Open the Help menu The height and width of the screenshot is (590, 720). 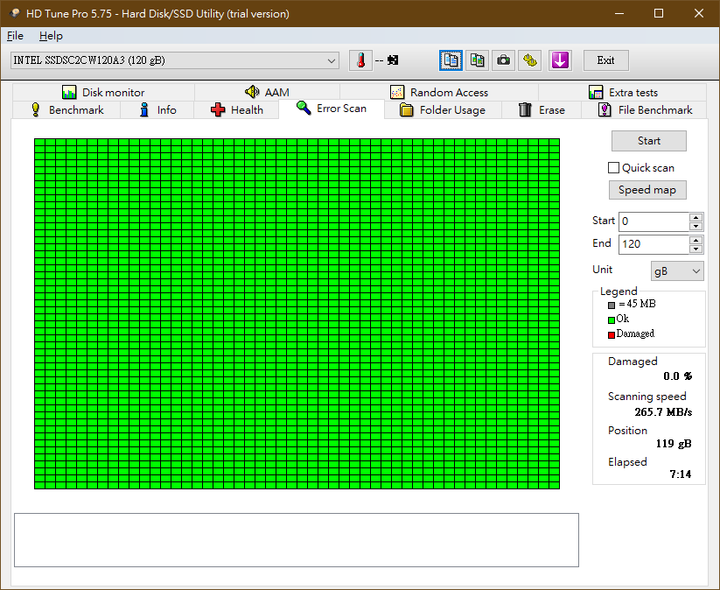coord(51,36)
